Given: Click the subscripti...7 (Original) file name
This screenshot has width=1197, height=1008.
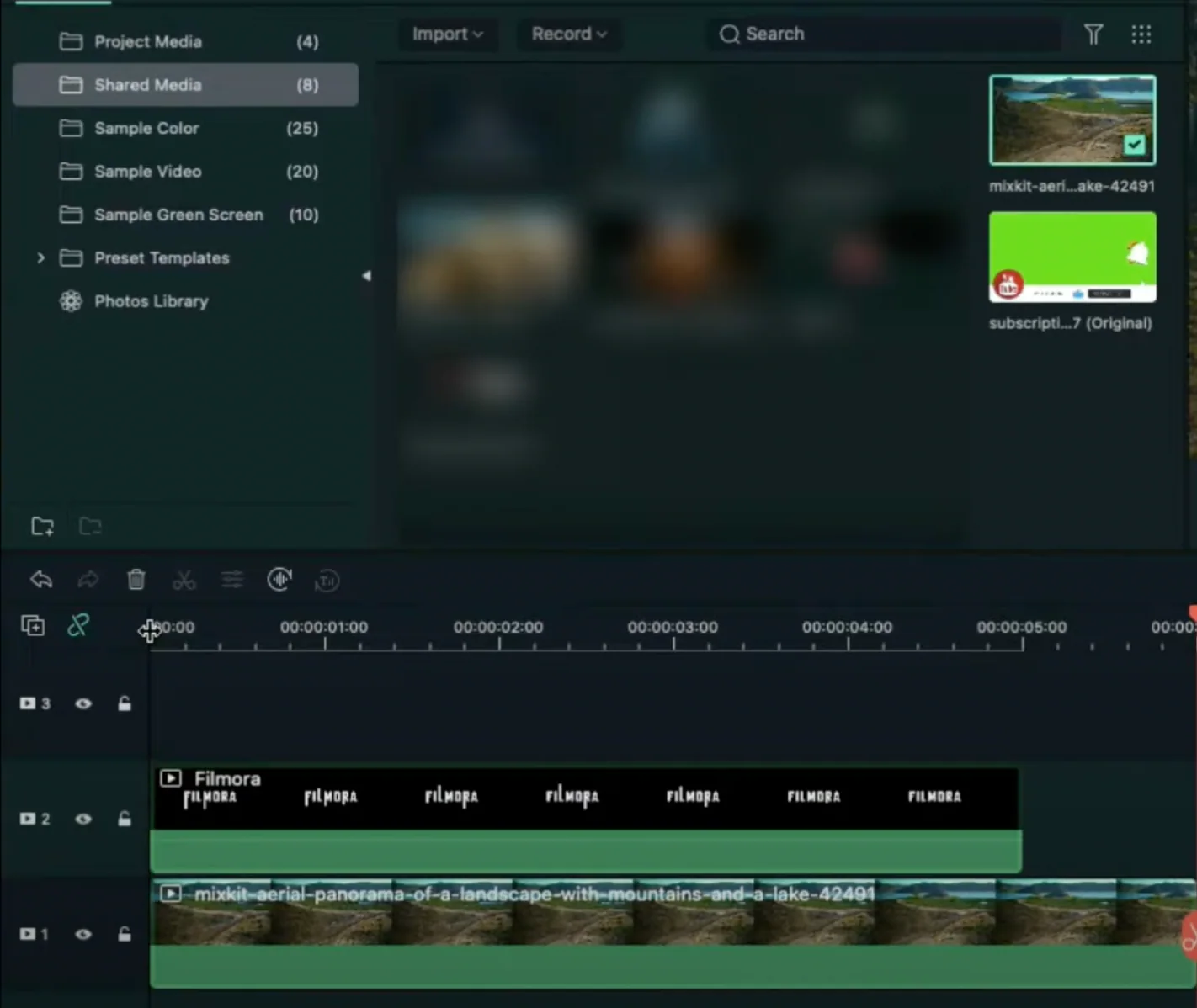Looking at the screenshot, I should tap(1071, 323).
